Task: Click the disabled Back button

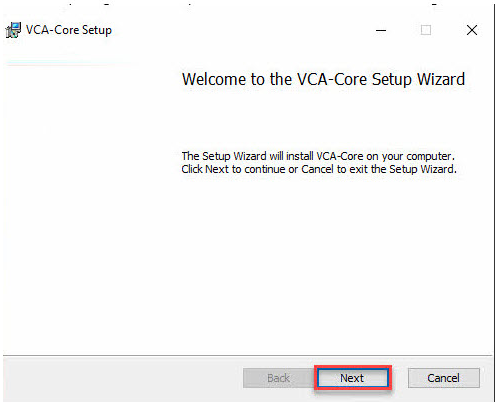Action: point(278,378)
